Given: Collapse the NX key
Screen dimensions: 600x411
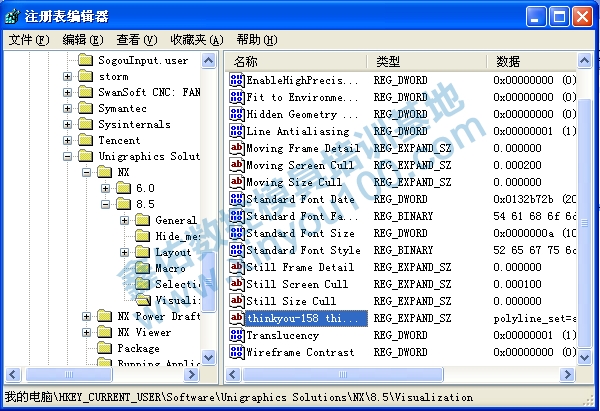Looking at the screenshot, I should point(86,173).
